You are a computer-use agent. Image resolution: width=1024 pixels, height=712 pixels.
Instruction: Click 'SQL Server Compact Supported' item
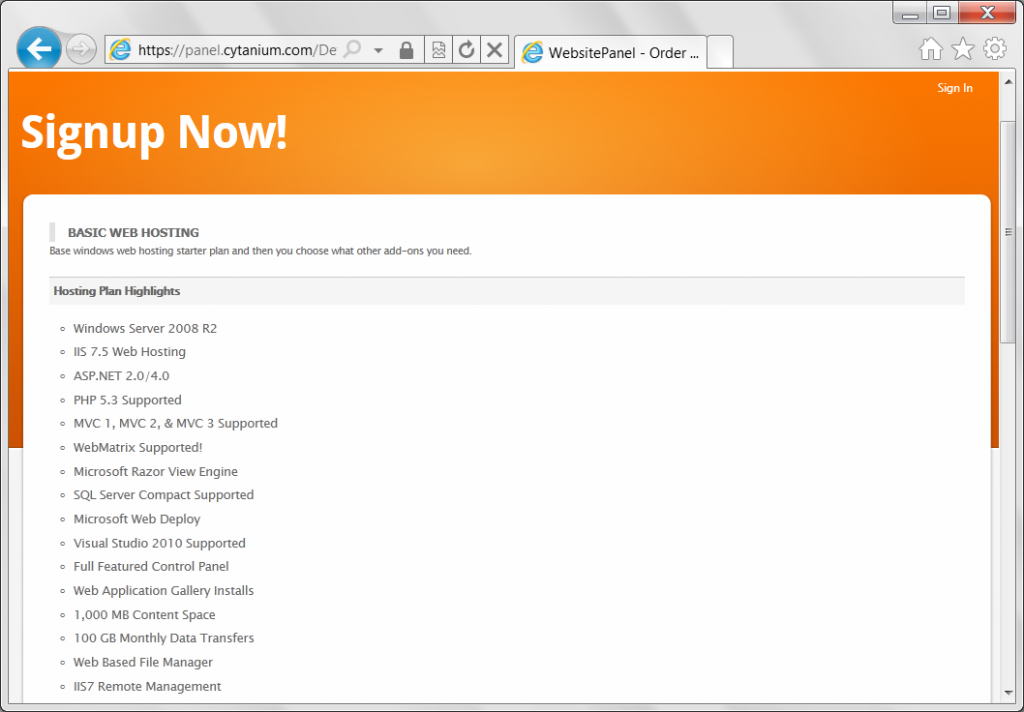(163, 495)
